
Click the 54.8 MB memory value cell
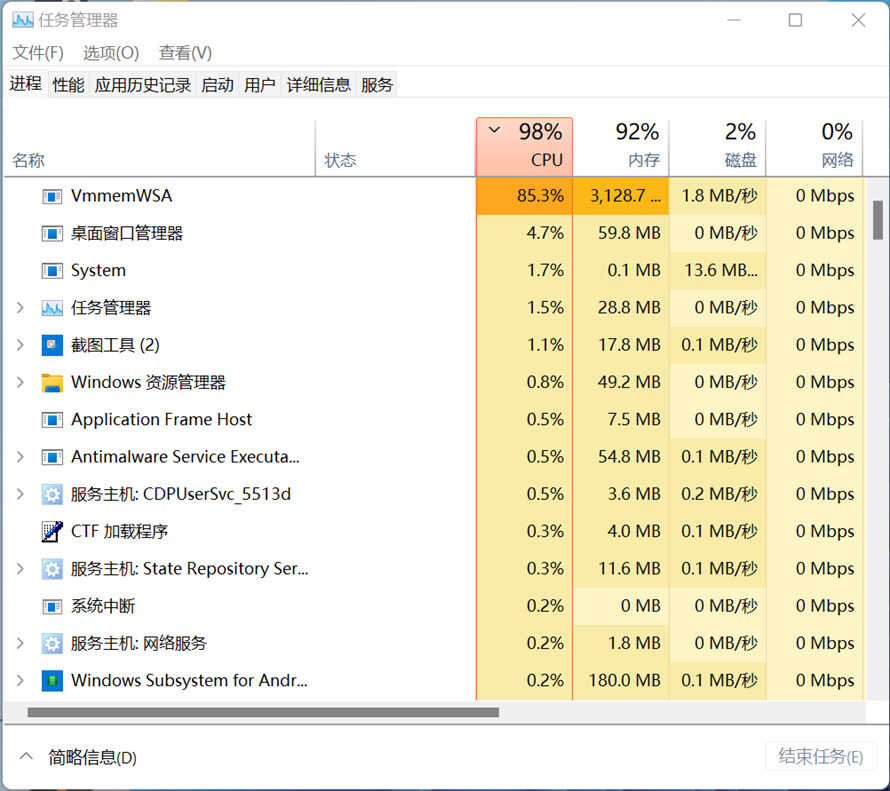click(x=621, y=457)
